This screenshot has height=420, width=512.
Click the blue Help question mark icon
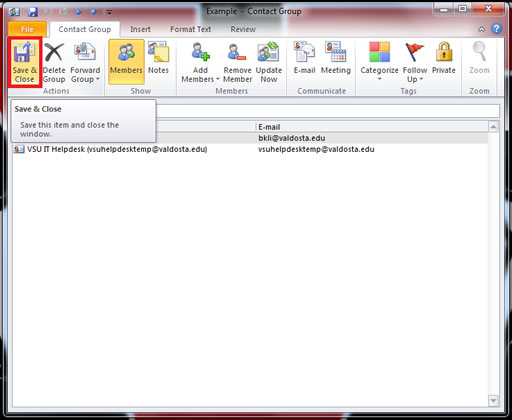496,29
